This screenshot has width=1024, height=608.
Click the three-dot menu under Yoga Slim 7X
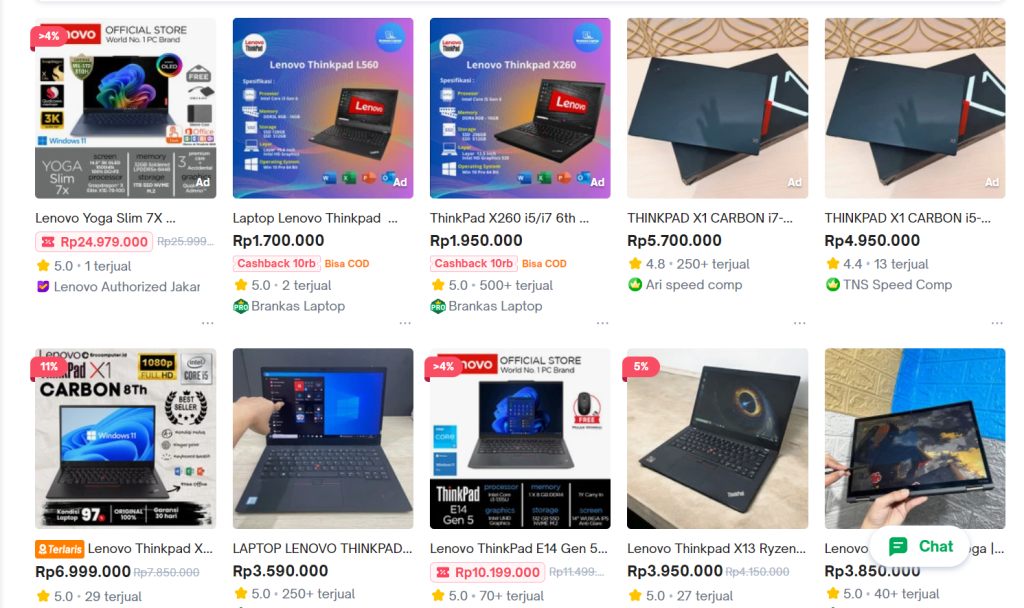(208, 323)
